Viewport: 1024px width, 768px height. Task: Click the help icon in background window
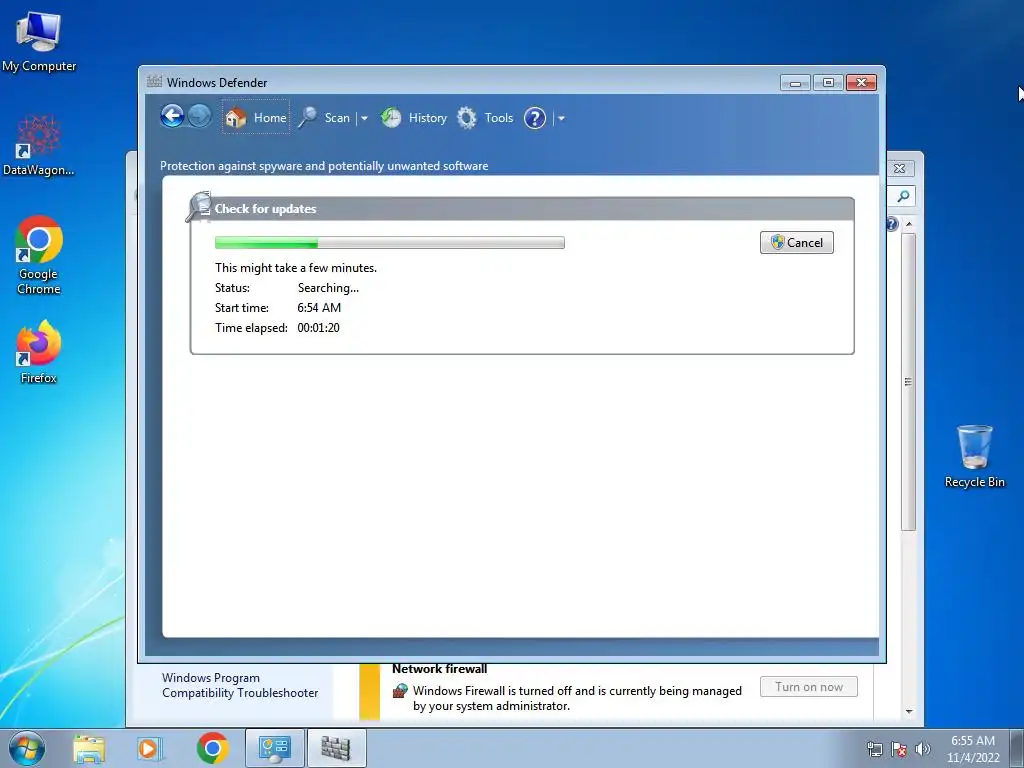coord(892,224)
